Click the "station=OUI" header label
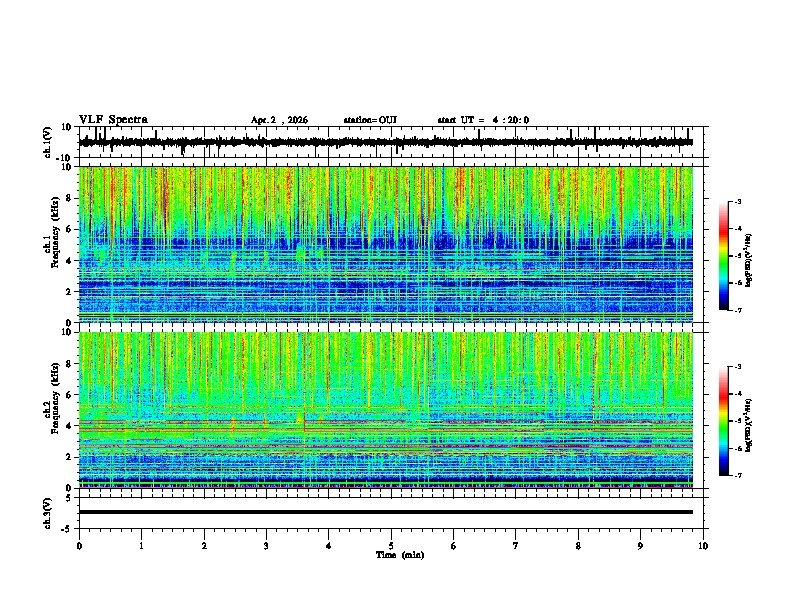The height and width of the screenshot is (612, 792). coord(370,120)
